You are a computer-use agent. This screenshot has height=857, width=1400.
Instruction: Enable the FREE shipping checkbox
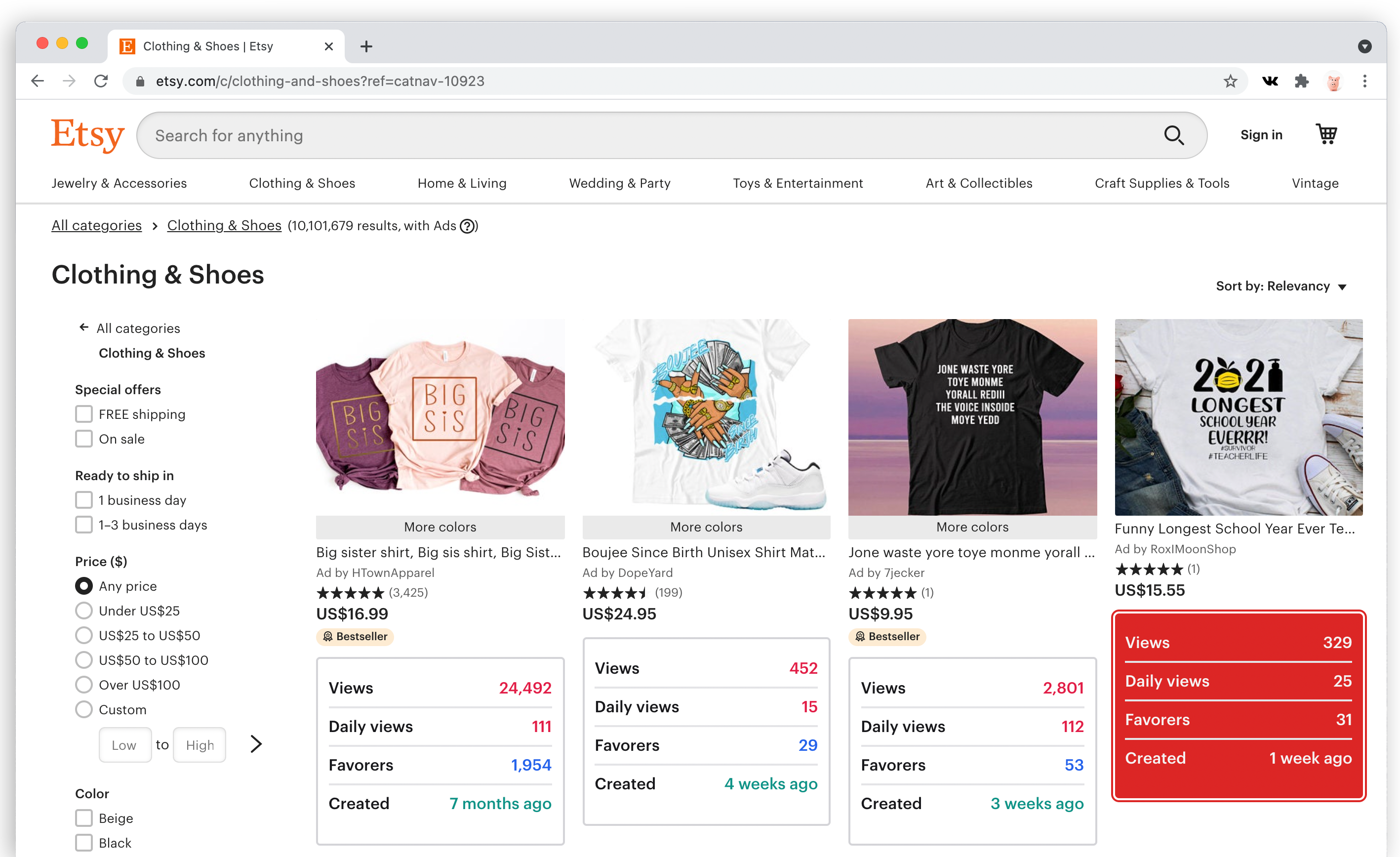pos(84,414)
